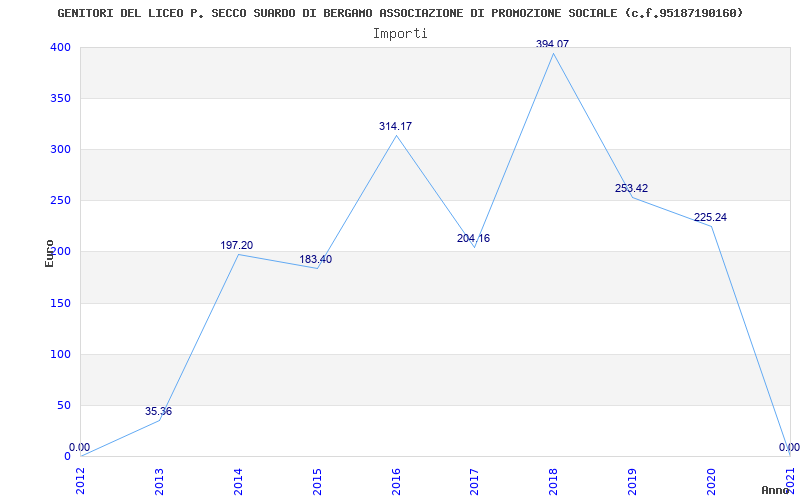The width and height of the screenshot is (800, 500).
Task: Click x-axis year 2017
Action: 474,481
